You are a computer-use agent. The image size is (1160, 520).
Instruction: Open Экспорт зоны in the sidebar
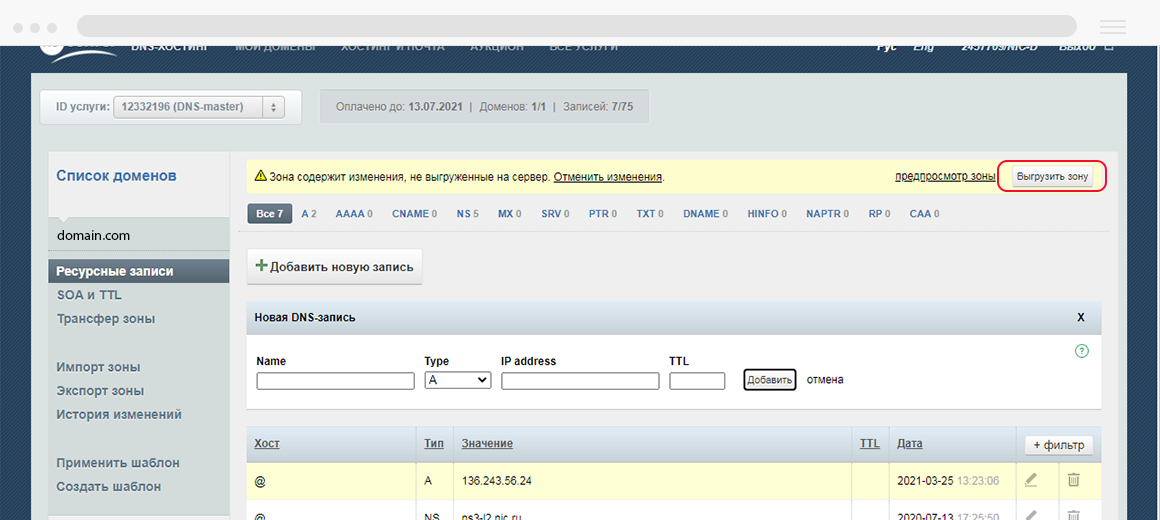[x=100, y=391]
